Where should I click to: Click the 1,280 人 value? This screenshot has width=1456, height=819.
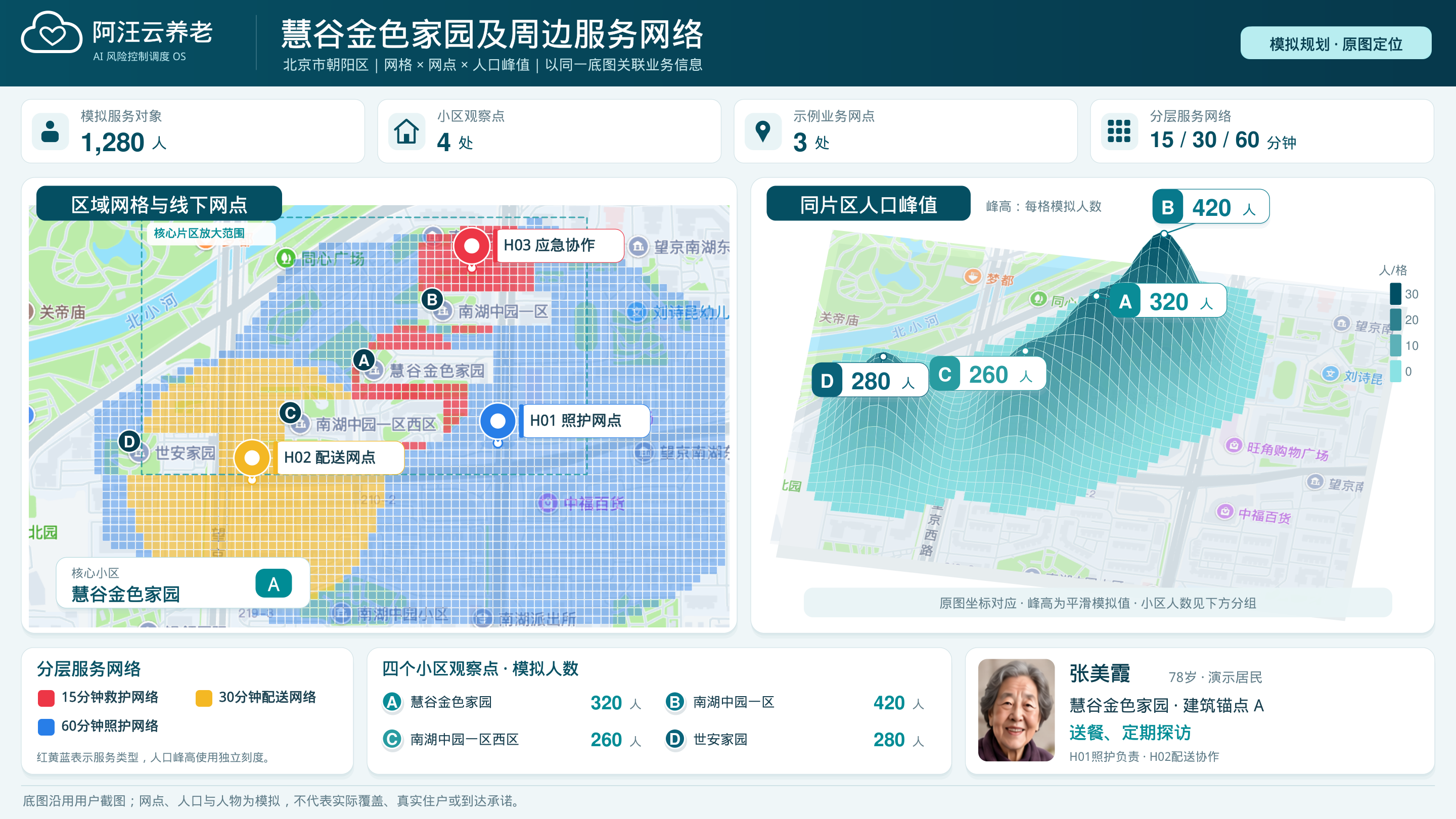[123, 143]
